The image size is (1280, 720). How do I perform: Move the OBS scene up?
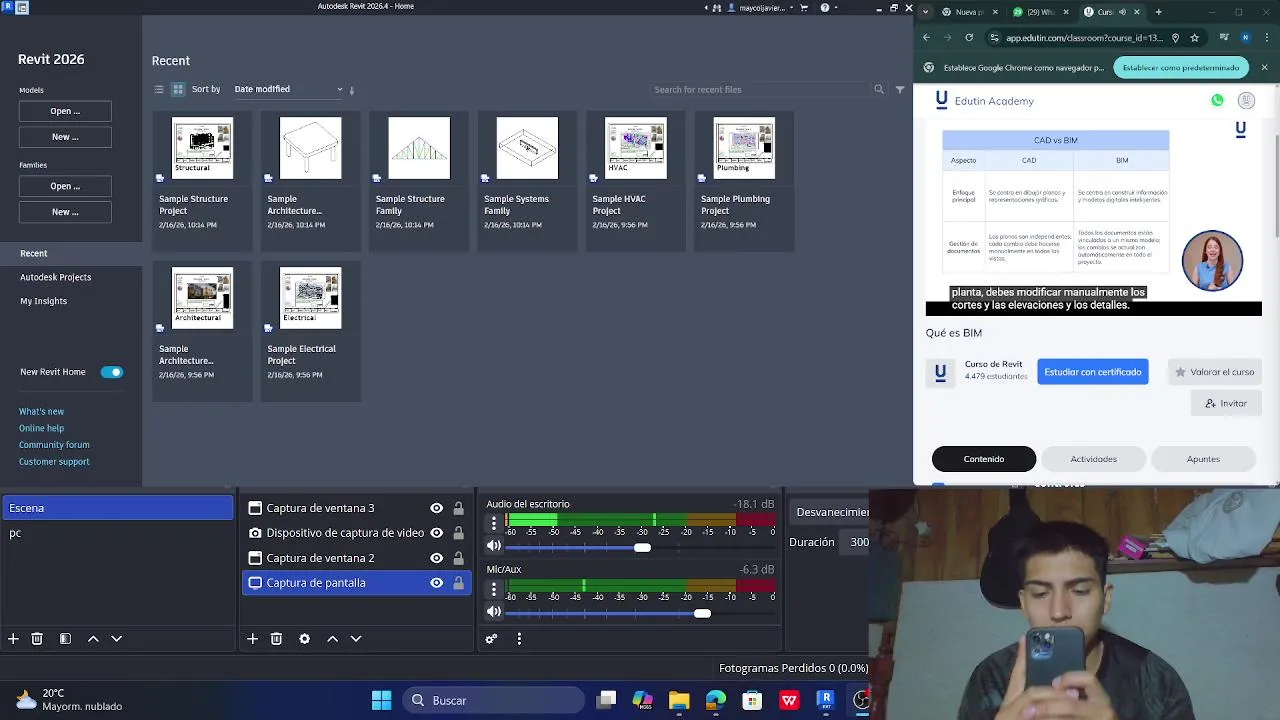93,638
